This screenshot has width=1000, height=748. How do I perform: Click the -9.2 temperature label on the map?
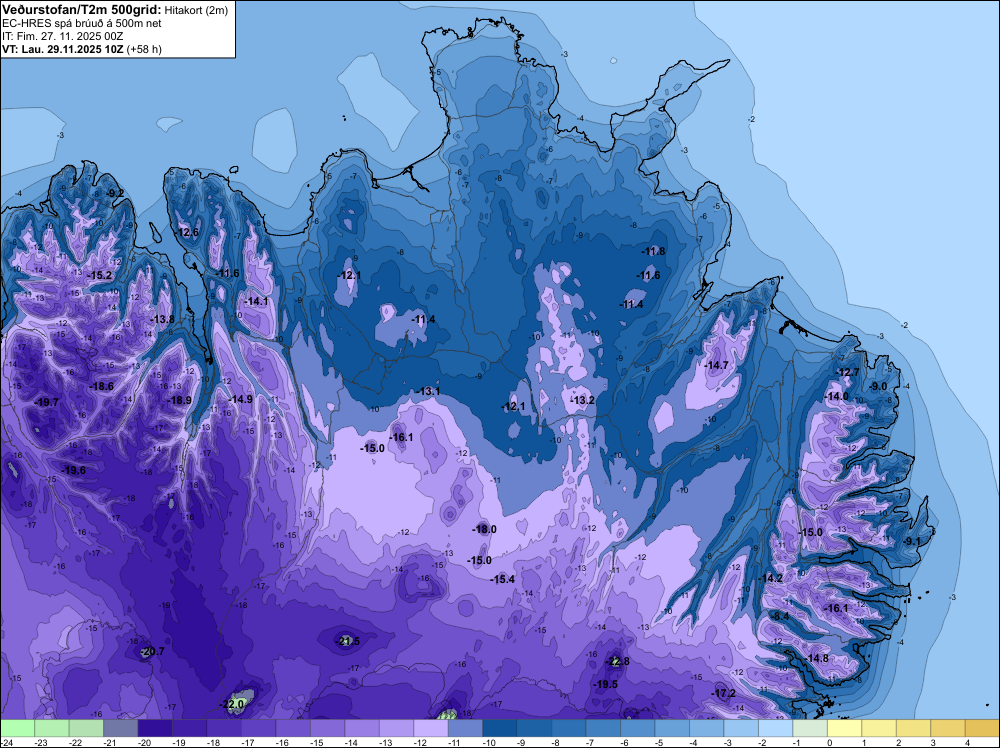[x=115, y=193]
